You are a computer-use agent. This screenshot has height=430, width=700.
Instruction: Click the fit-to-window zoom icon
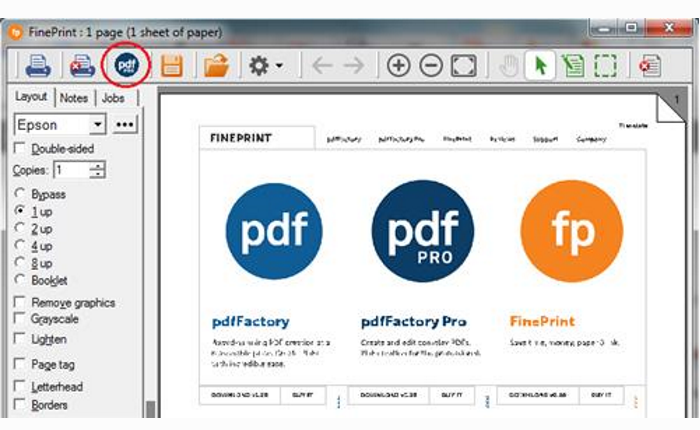click(464, 66)
